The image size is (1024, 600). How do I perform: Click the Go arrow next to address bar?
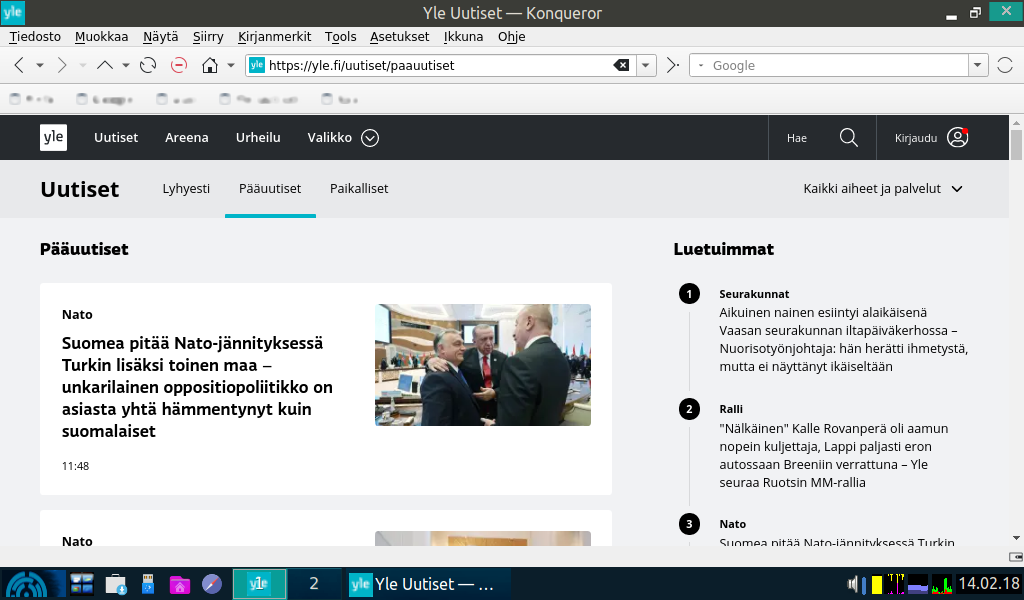[673, 65]
